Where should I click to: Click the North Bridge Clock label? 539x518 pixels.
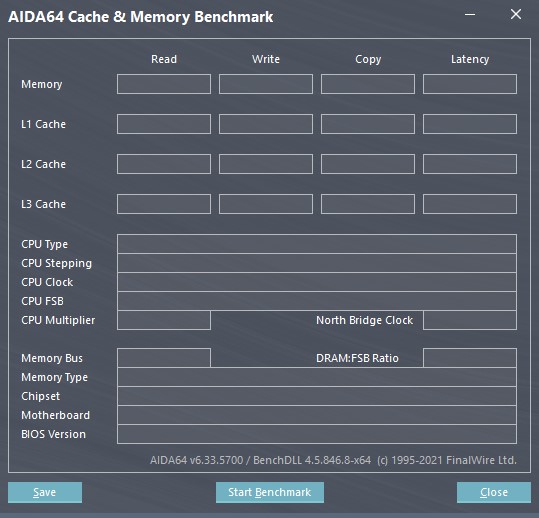point(364,320)
